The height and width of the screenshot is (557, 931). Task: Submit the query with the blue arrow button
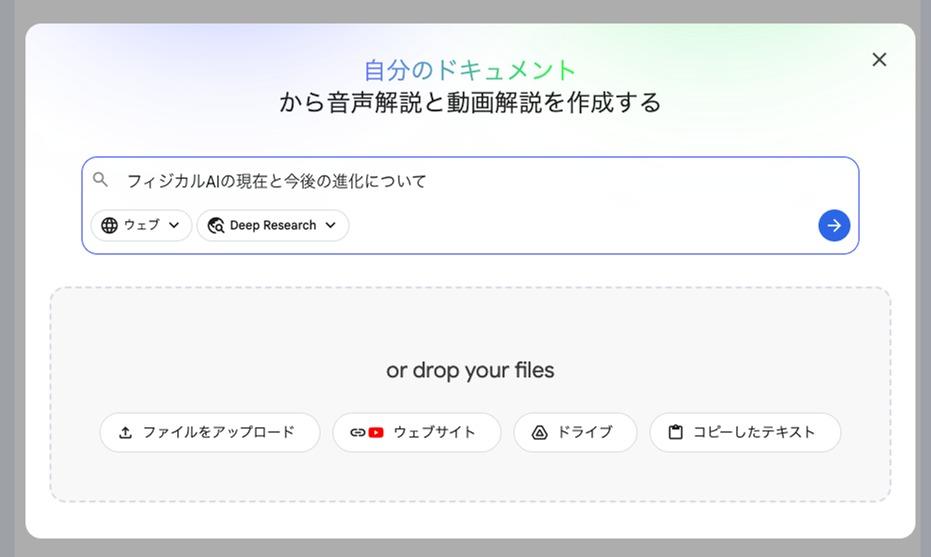(834, 225)
